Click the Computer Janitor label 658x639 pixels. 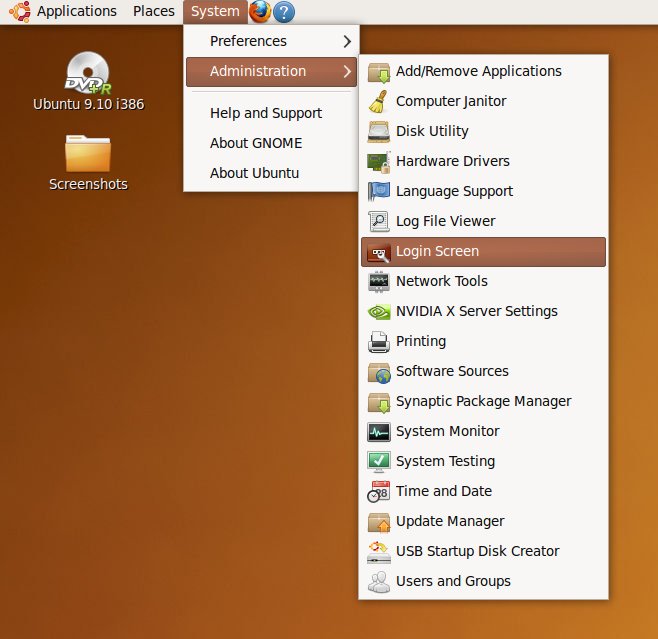click(451, 102)
